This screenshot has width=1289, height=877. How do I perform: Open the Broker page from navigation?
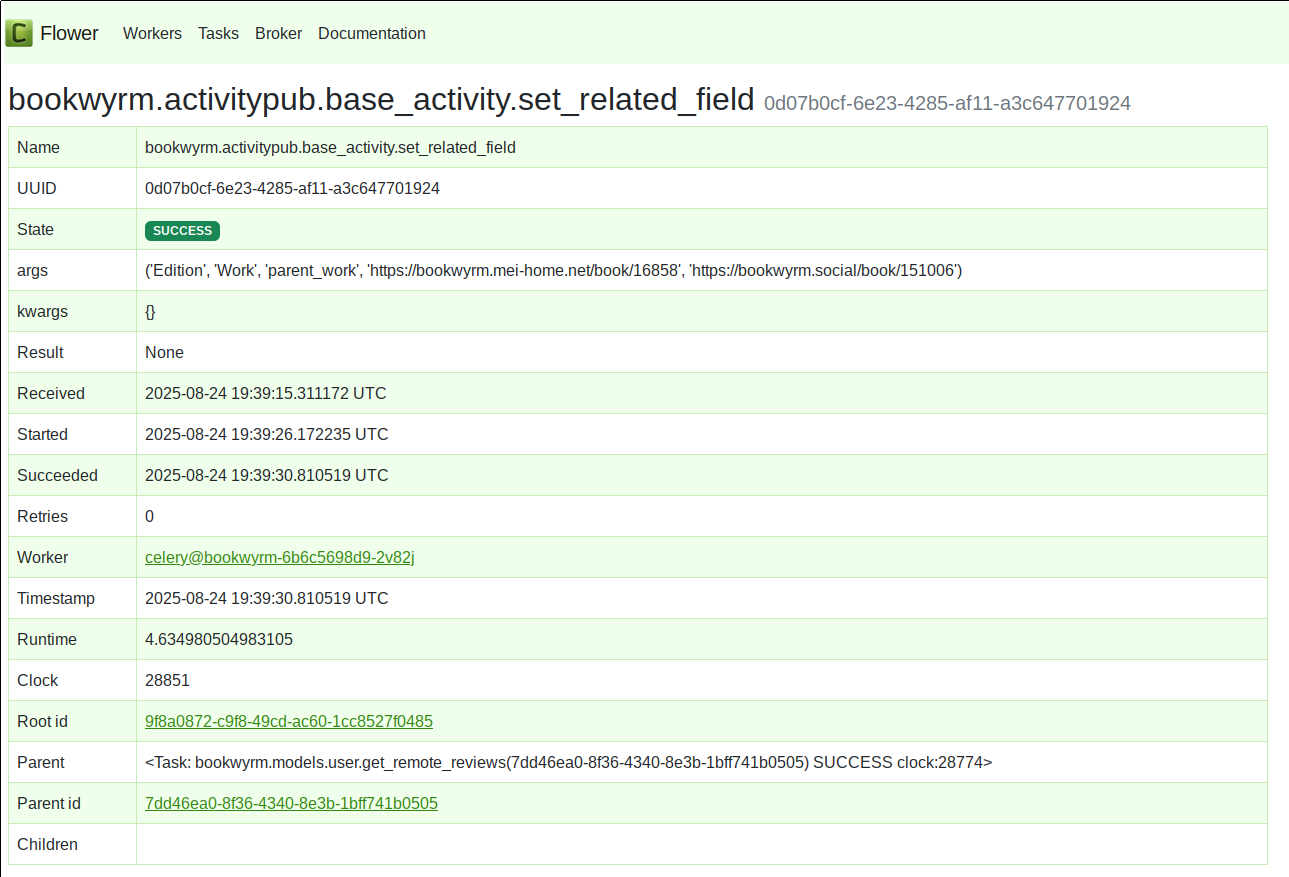coord(278,33)
